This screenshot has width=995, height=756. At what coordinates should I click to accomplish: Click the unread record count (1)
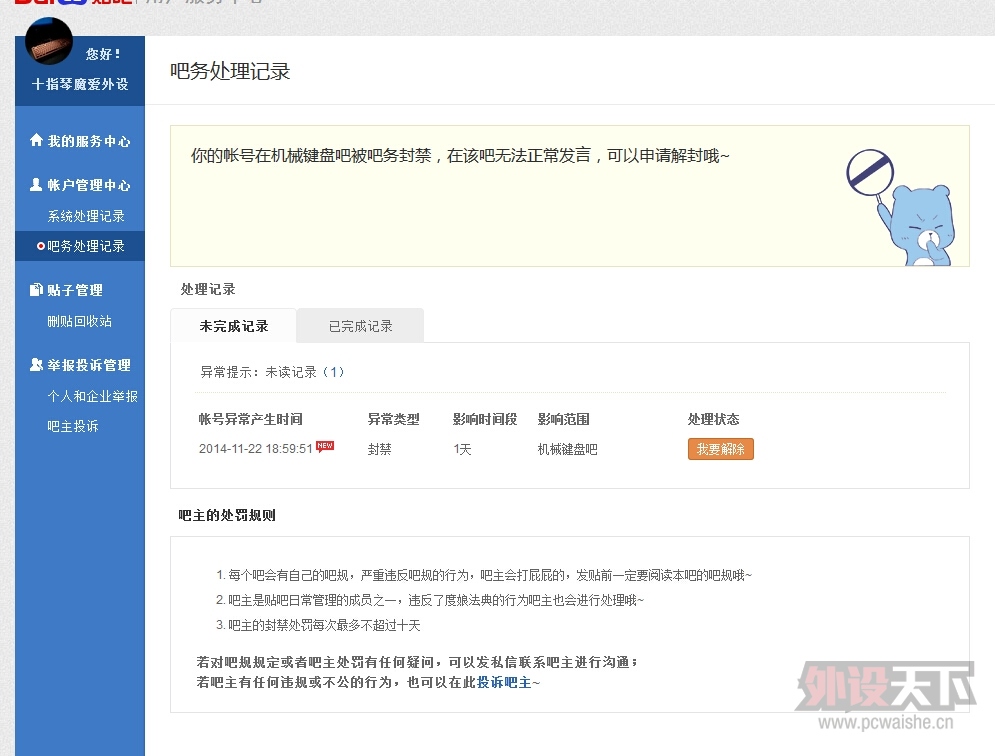333,372
